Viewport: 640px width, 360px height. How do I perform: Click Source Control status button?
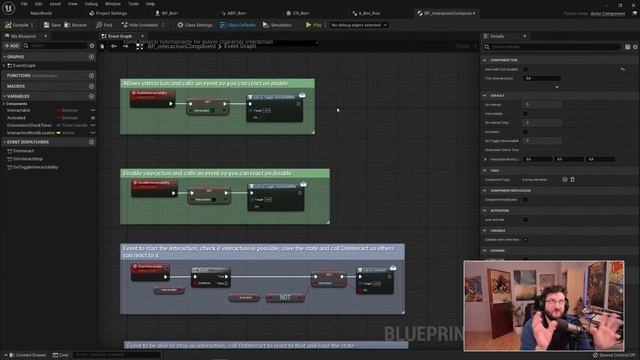coord(614,355)
